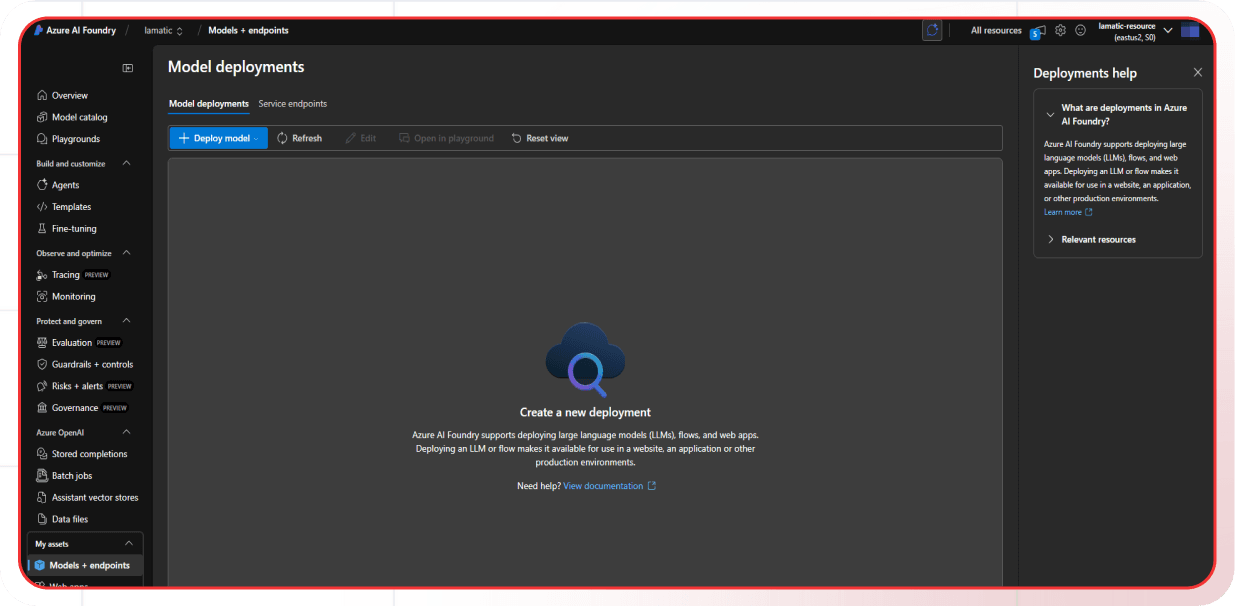Switch to the Service endpoints tab

click(x=293, y=103)
